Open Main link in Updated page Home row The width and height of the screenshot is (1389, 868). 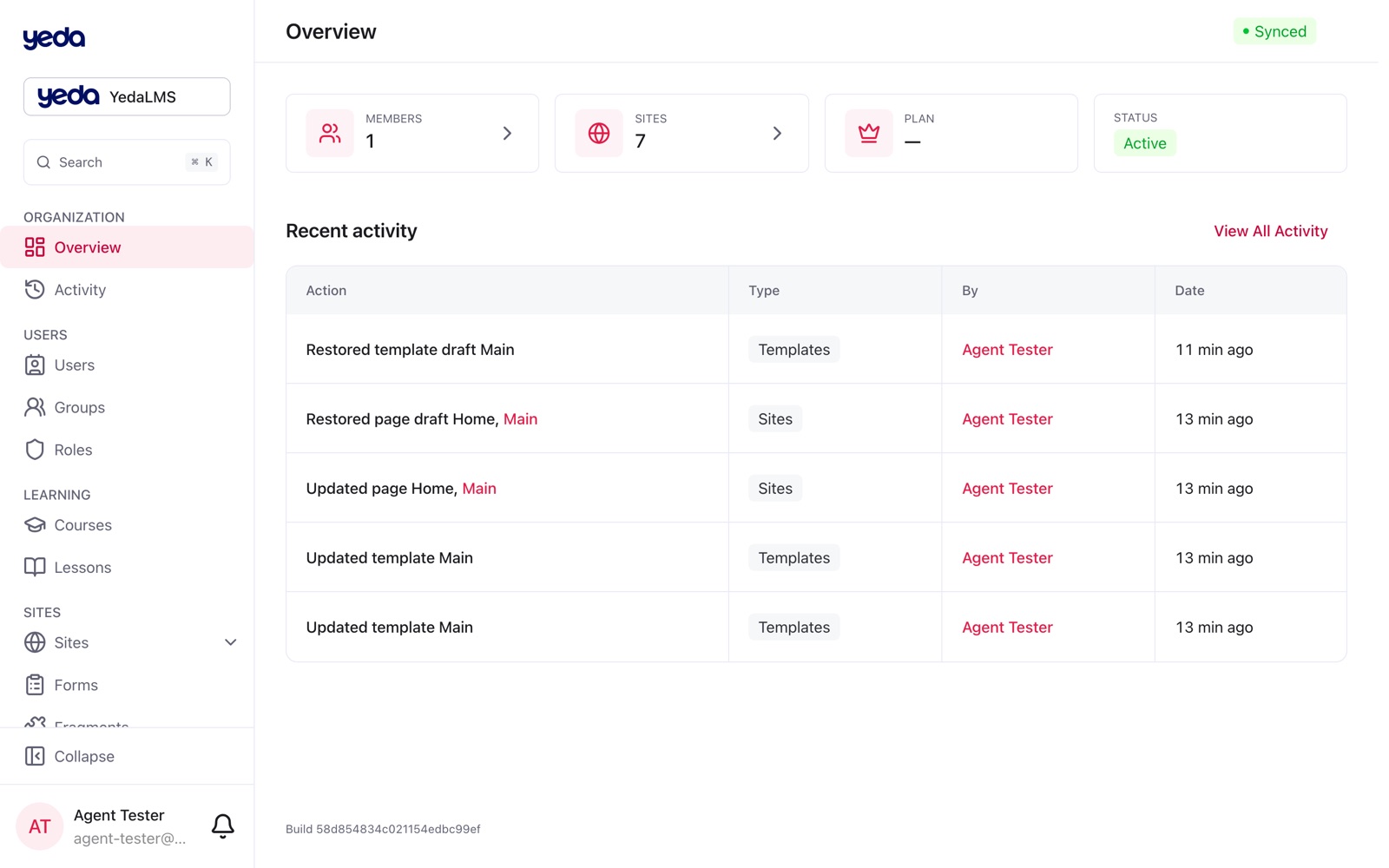click(x=479, y=489)
